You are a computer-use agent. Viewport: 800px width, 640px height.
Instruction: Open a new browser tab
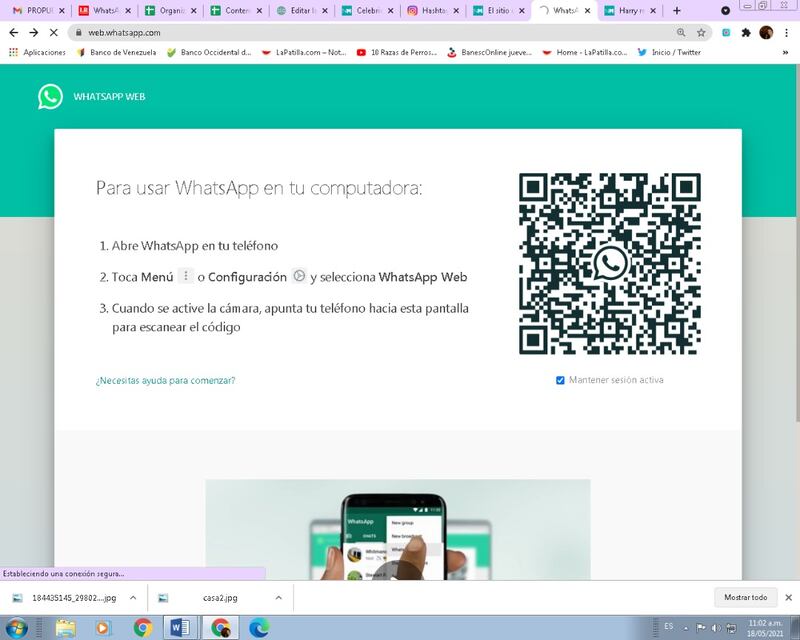[677, 10]
